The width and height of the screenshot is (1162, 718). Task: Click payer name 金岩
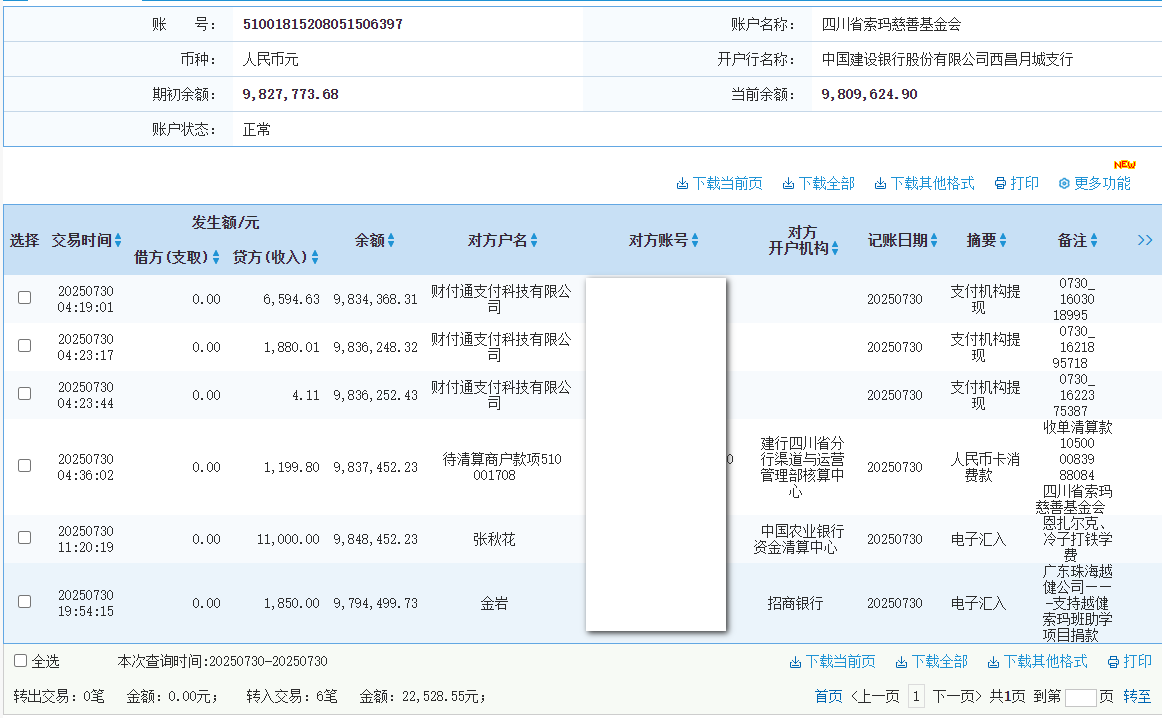(x=494, y=603)
